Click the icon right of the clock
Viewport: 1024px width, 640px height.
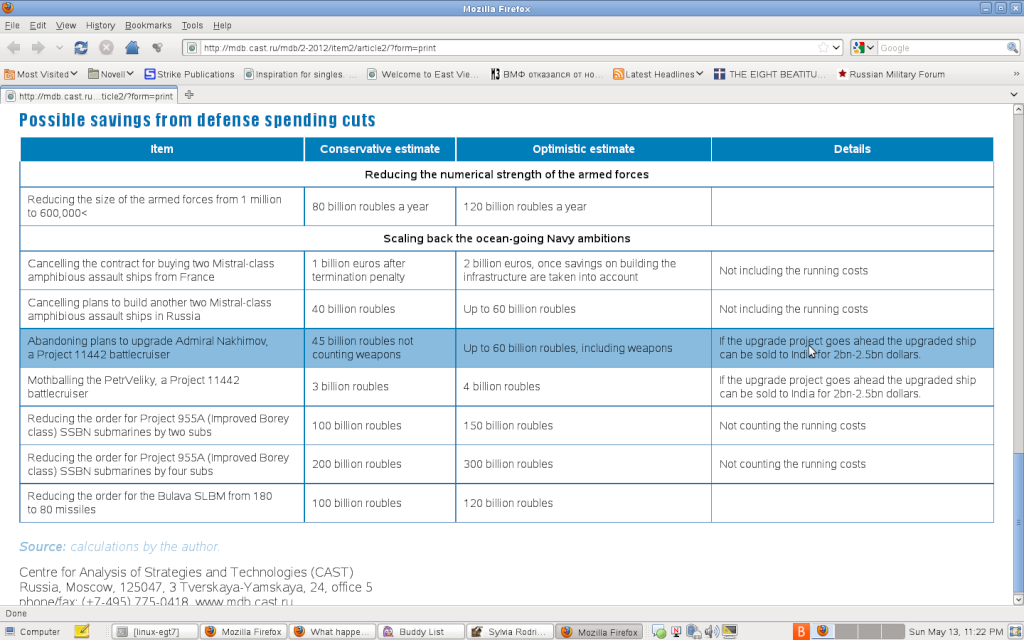click(x=1015, y=632)
